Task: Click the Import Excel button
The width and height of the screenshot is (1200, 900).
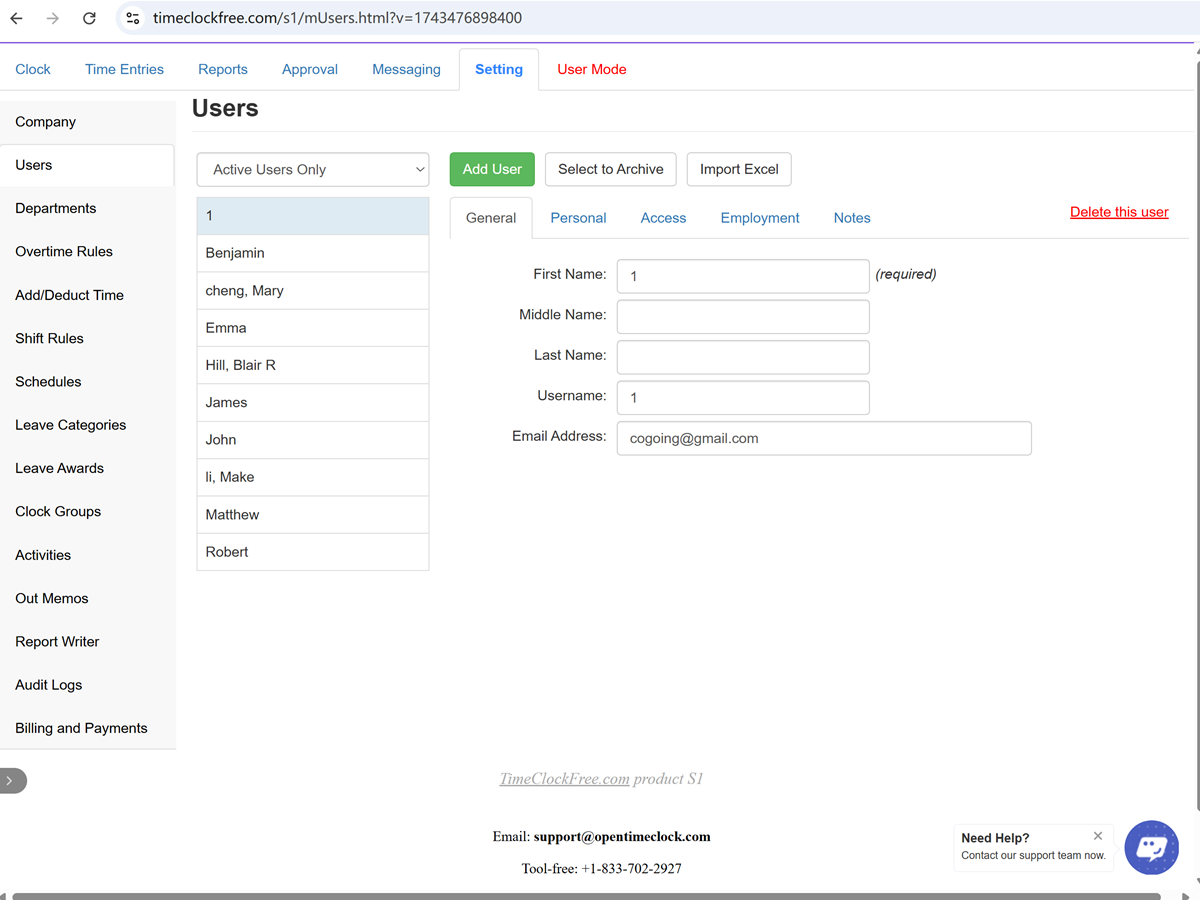Action: point(739,169)
